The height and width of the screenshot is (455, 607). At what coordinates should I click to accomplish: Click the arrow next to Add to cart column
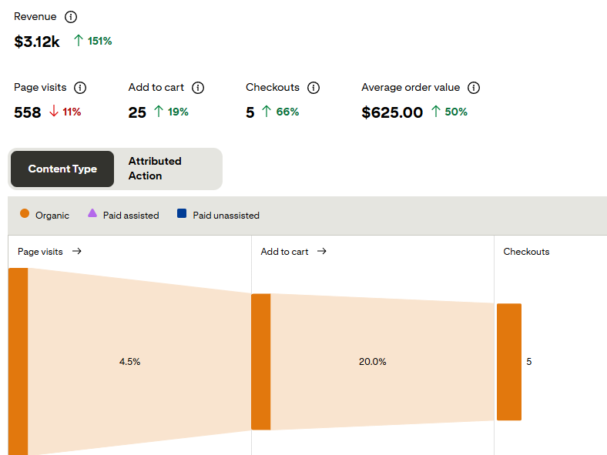pos(322,252)
